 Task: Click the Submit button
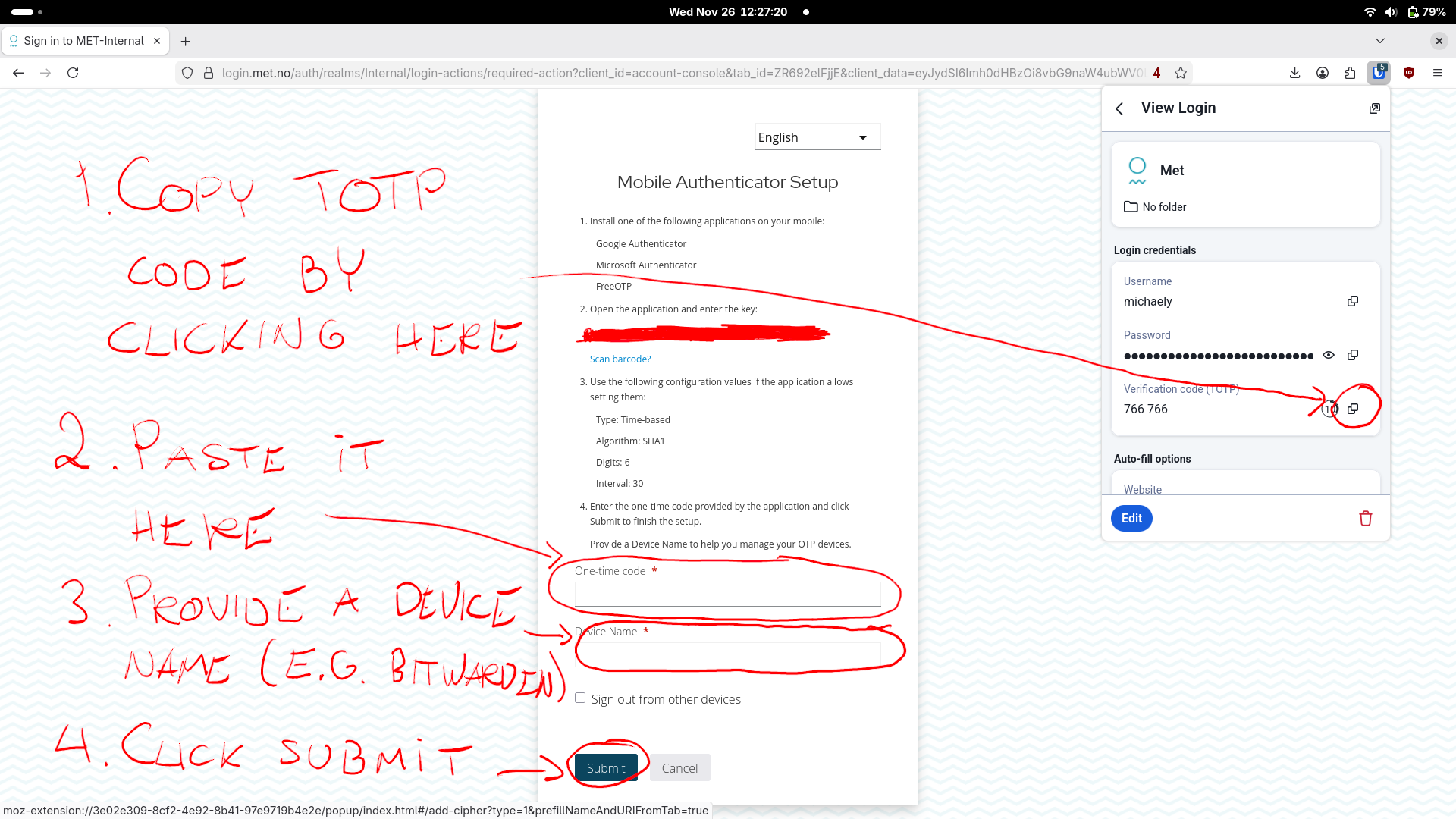(605, 768)
